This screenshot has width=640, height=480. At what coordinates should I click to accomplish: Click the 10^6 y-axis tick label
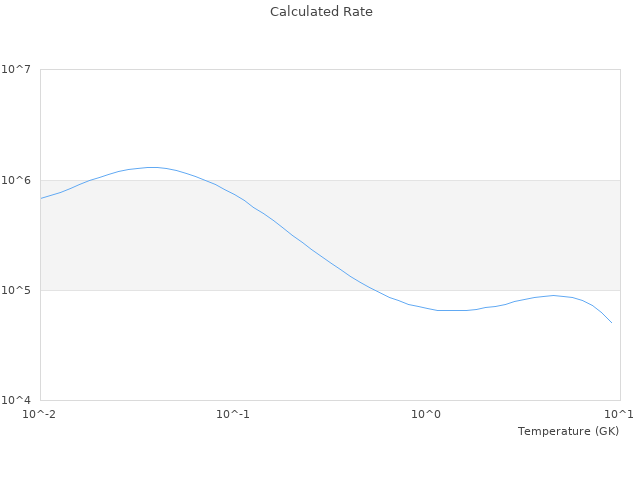[20, 180]
